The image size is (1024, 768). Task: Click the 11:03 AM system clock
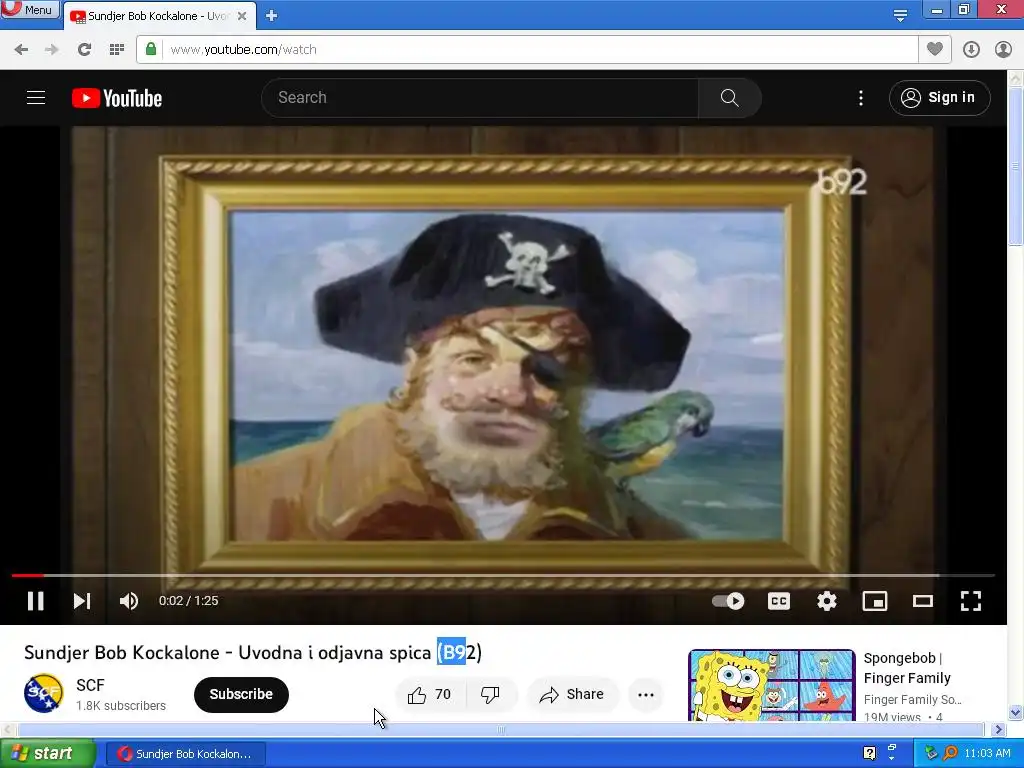[x=987, y=754]
